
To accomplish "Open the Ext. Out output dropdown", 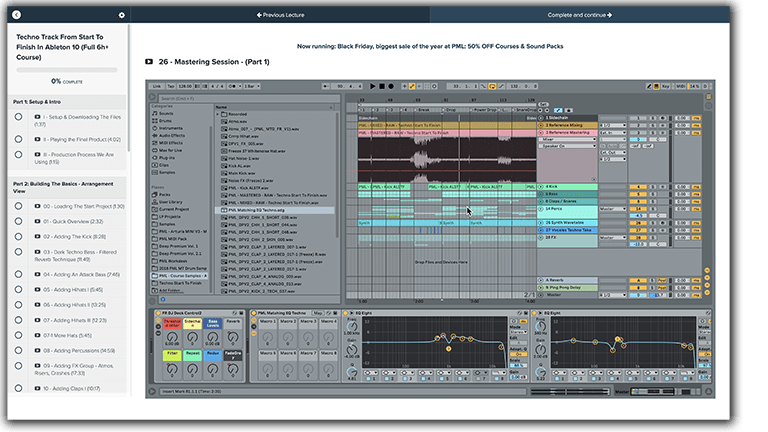I will [613, 152].
